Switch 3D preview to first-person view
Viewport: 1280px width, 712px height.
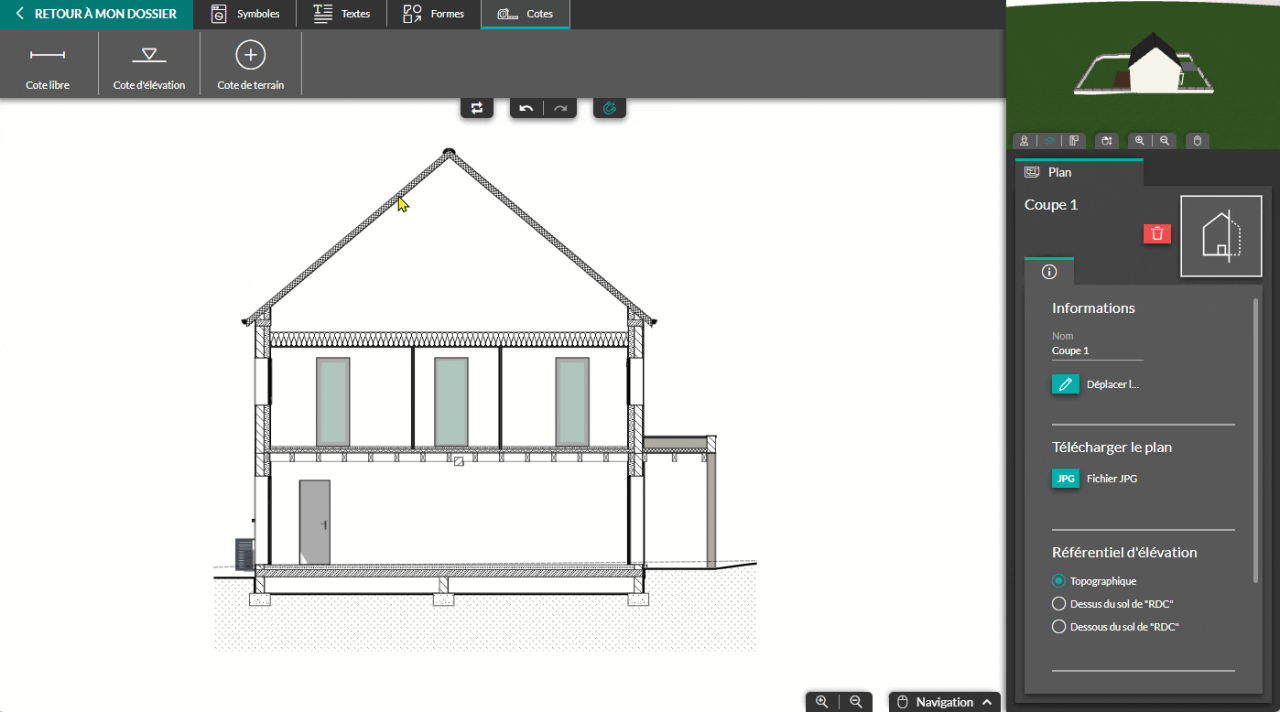click(x=1024, y=141)
